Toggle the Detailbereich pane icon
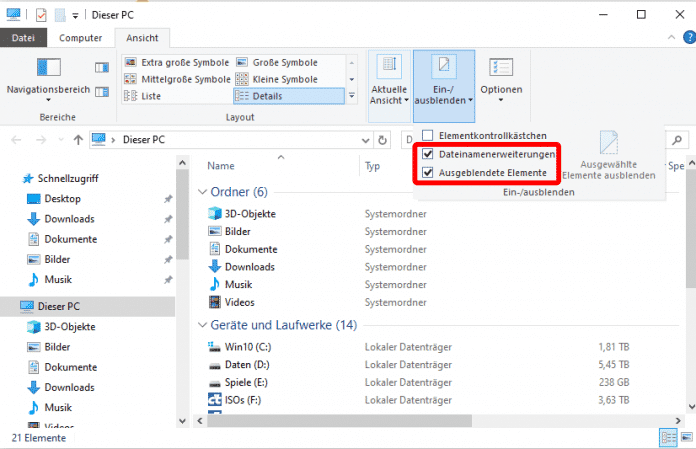The width and height of the screenshot is (696, 449). click(102, 92)
